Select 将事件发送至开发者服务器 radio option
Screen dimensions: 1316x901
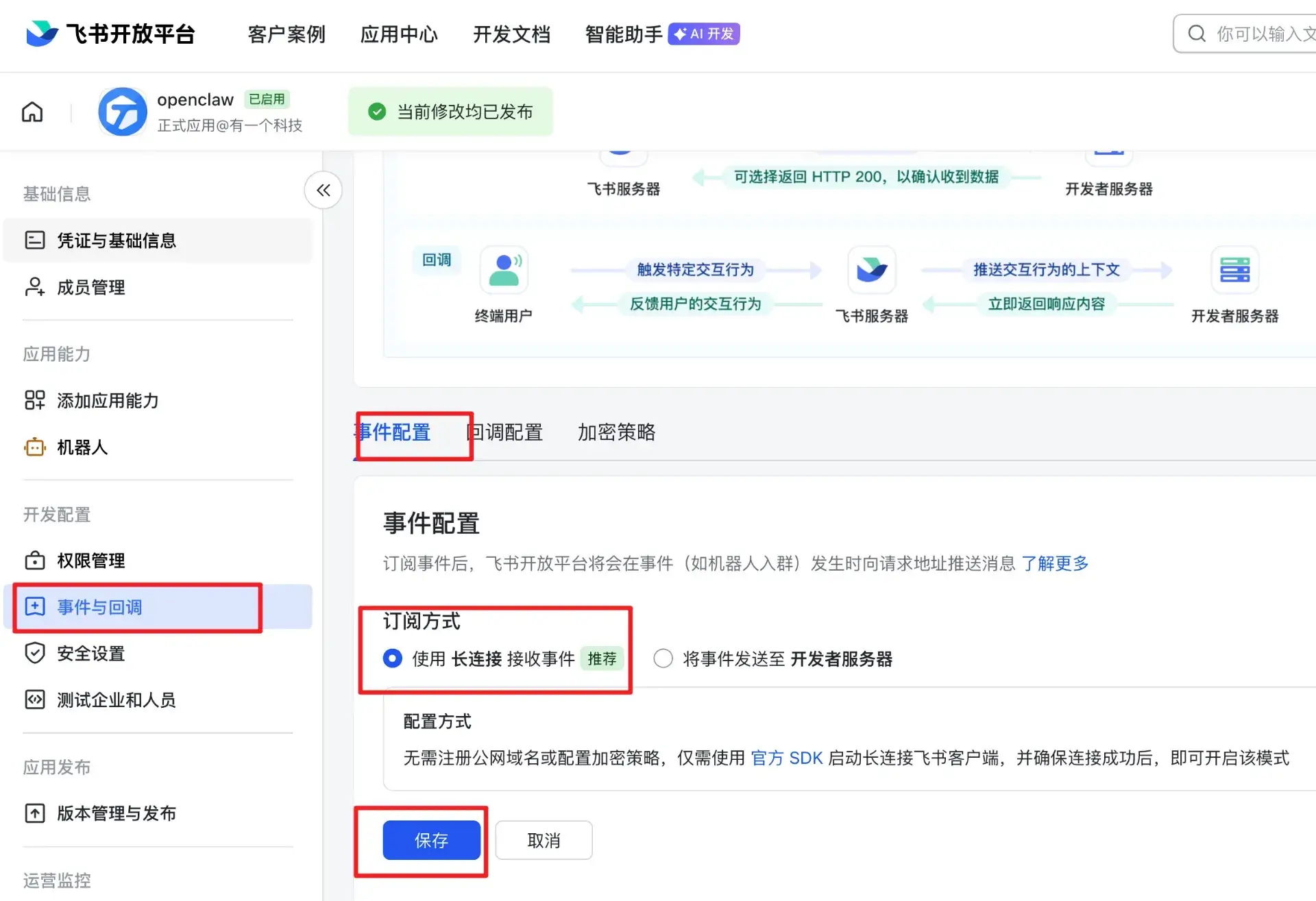pyautogui.click(x=663, y=658)
